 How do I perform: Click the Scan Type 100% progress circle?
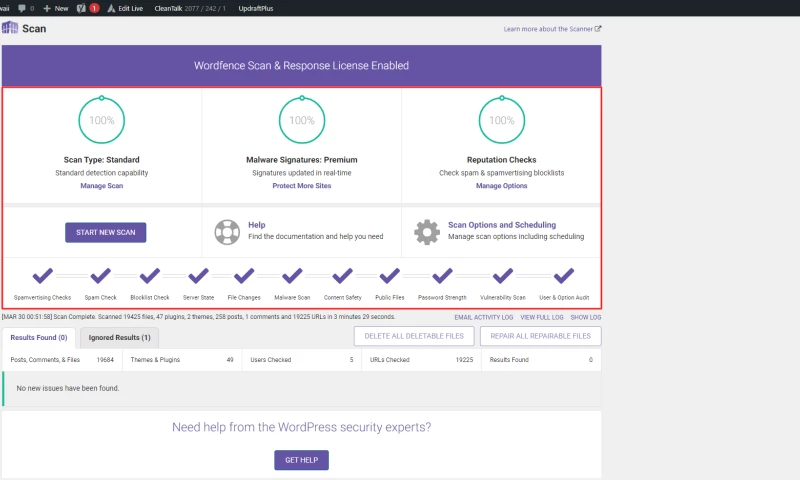pyautogui.click(x=102, y=120)
